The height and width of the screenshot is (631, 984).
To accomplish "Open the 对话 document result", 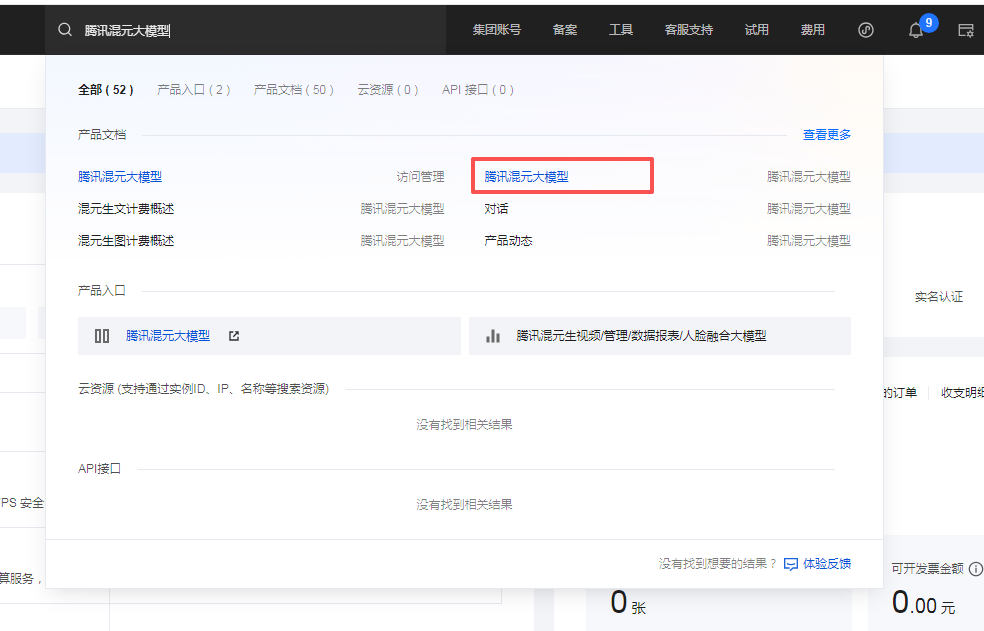I will [x=496, y=208].
